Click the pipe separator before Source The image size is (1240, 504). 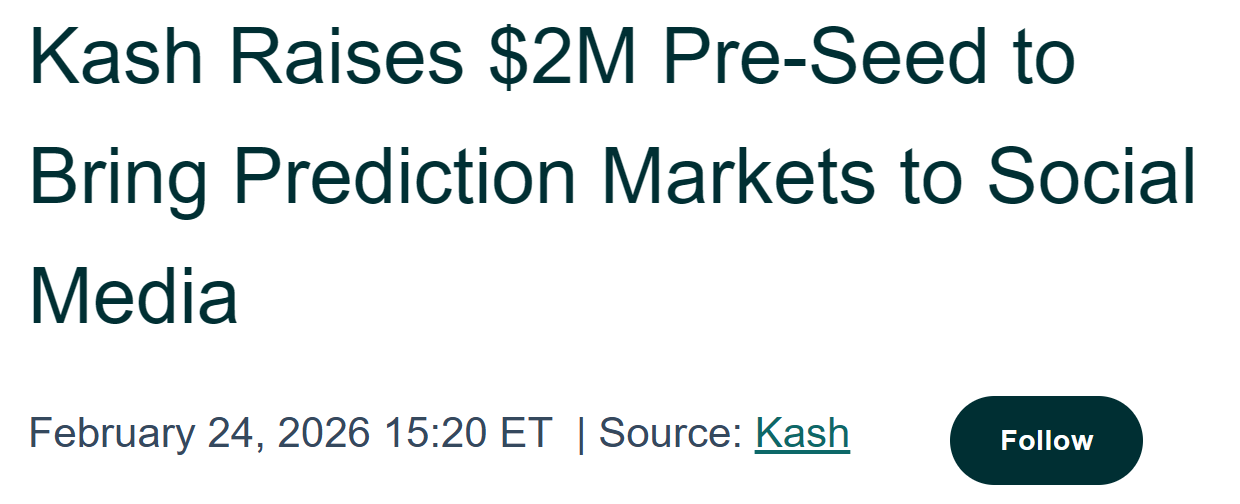point(582,434)
